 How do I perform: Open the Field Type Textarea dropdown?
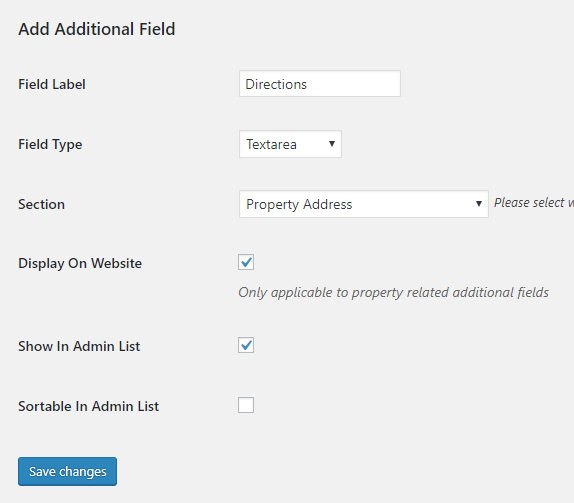point(290,144)
